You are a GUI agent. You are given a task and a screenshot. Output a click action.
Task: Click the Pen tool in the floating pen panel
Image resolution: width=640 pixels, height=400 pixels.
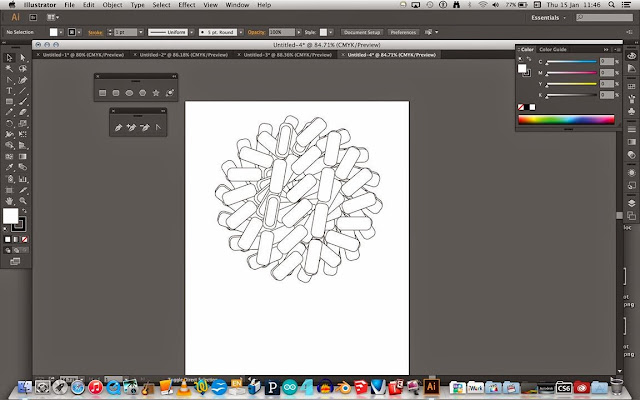click(119, 127)
